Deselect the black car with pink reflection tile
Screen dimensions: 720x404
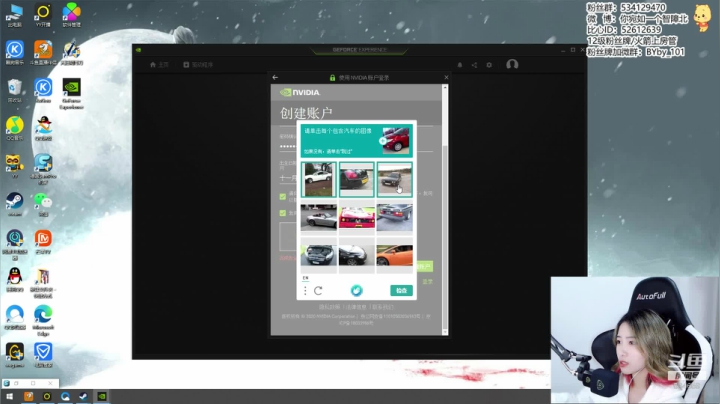click(x=356, y=180)
